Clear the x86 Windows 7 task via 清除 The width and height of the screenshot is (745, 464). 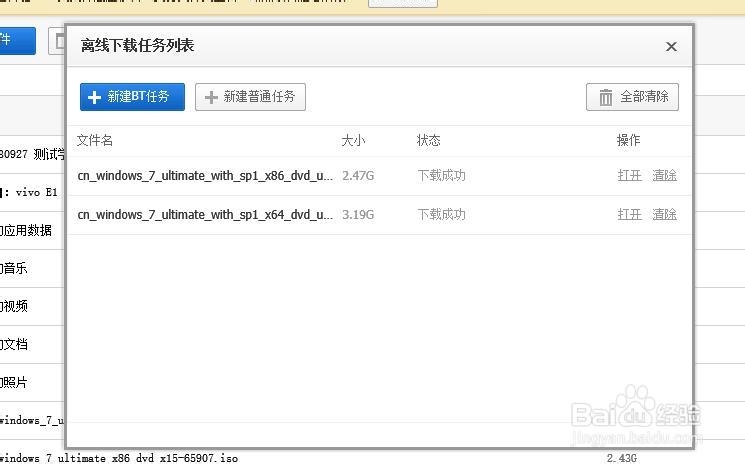664,176
